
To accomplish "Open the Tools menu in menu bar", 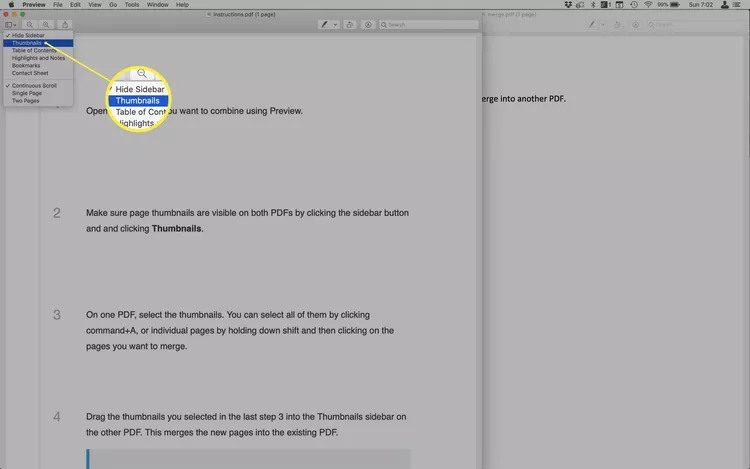I will tap(131, 5).
